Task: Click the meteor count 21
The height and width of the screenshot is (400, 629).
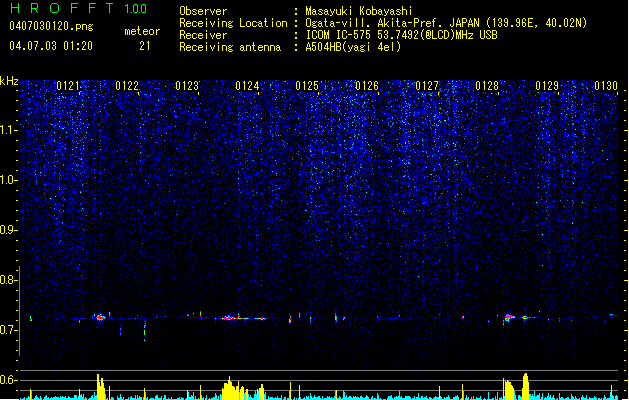Action: coord(145,46)
